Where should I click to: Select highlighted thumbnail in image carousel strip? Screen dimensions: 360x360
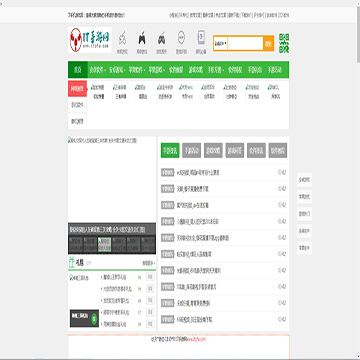pos(104,245)
